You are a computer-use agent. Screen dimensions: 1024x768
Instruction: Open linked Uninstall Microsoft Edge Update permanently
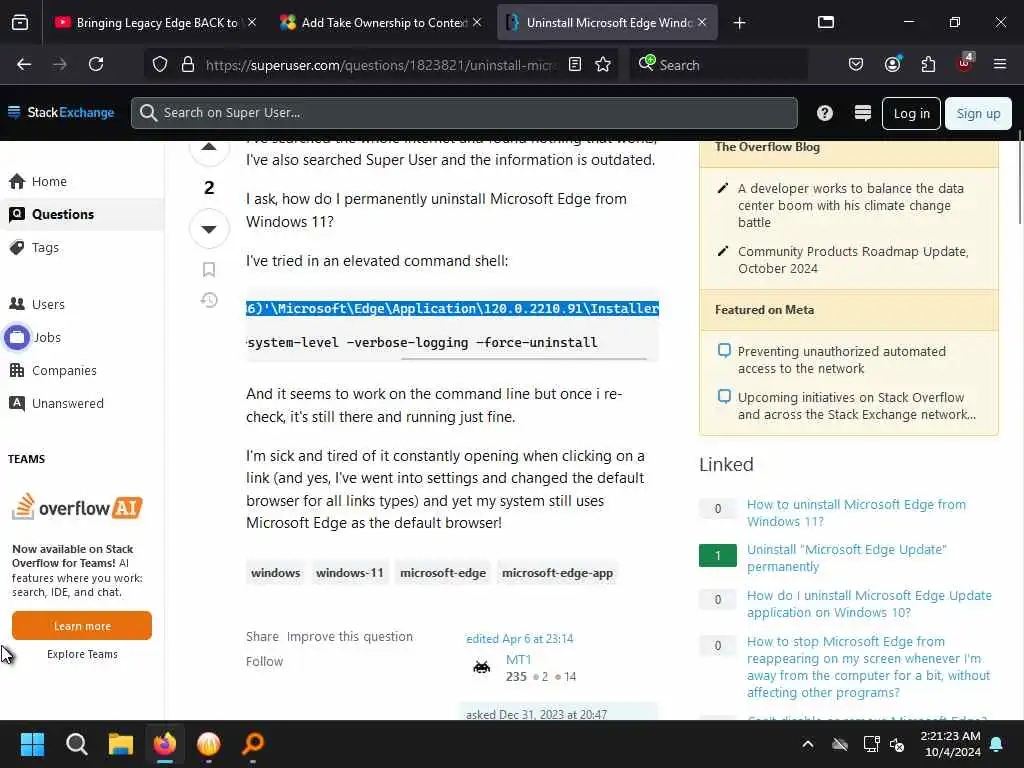tap(846, 558)
